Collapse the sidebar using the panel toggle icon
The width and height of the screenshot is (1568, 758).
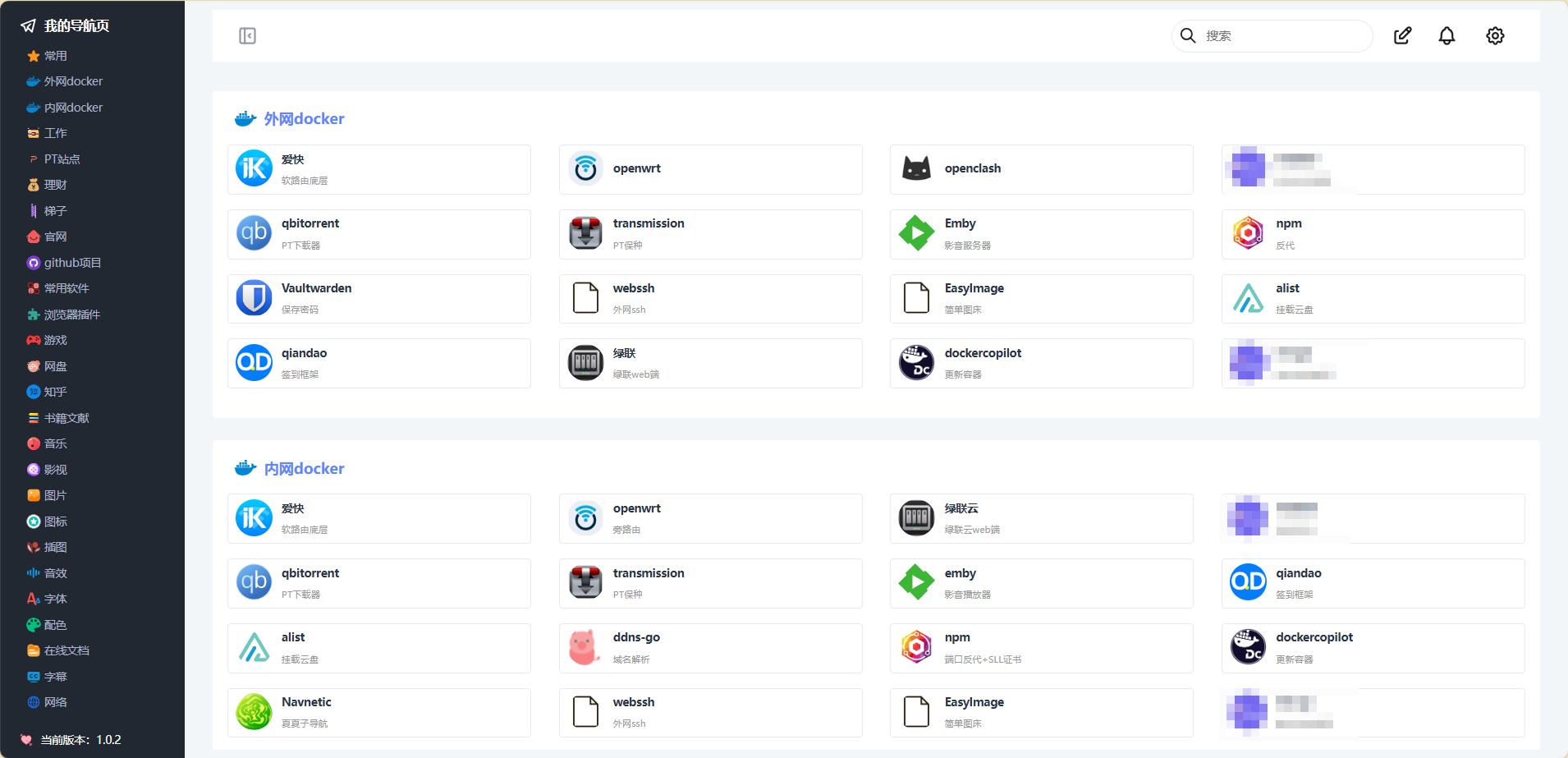point(247,36)
